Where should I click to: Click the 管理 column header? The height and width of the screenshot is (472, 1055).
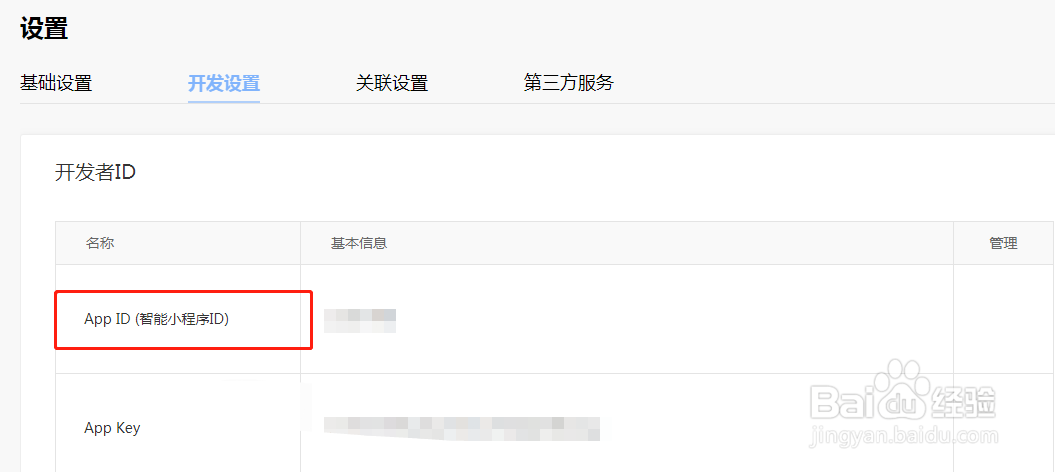coord(1003,243)
